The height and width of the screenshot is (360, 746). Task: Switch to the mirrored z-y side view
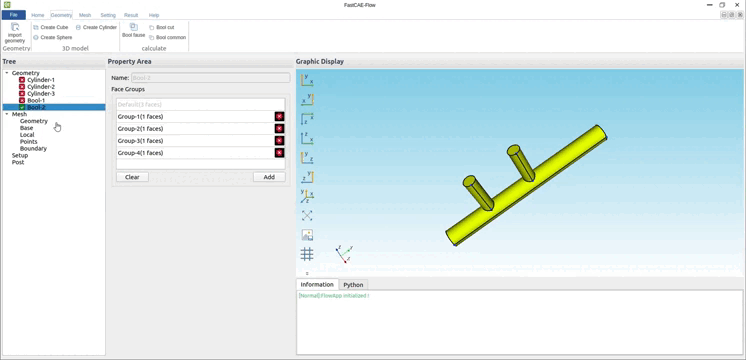point(307,177)
